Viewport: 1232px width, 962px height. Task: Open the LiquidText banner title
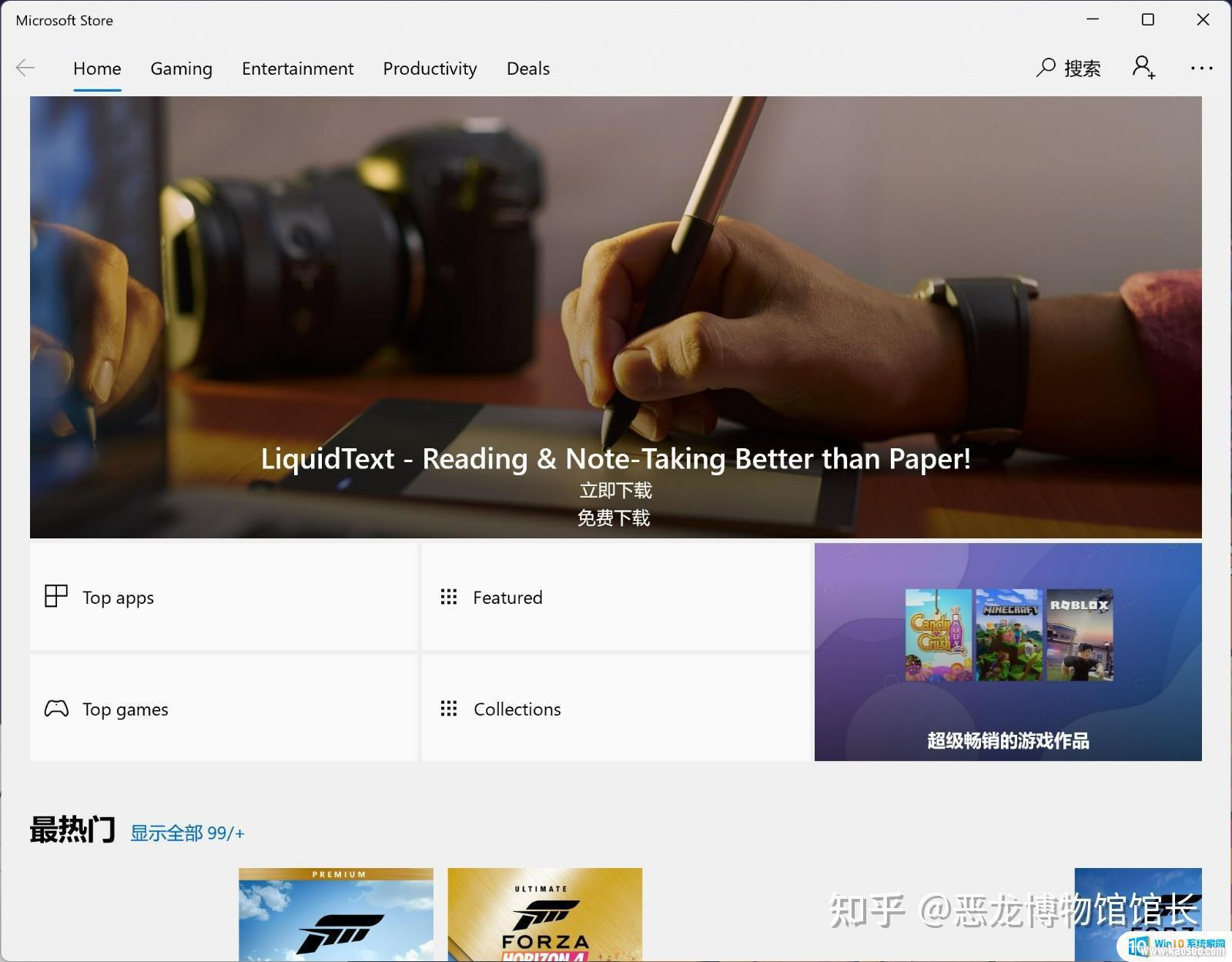[x=616, y=458]
